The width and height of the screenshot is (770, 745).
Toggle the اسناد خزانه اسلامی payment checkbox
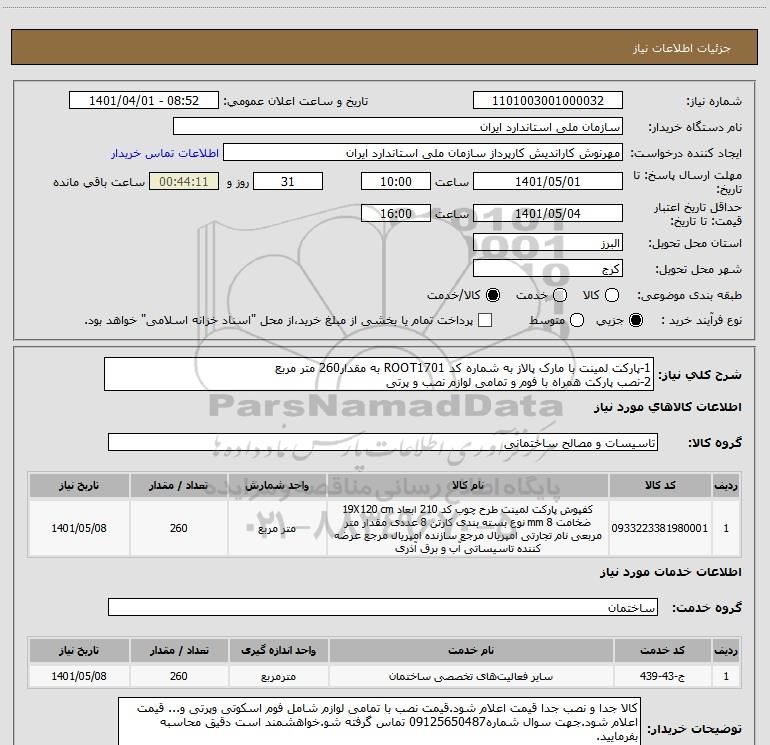pos(485,320)
